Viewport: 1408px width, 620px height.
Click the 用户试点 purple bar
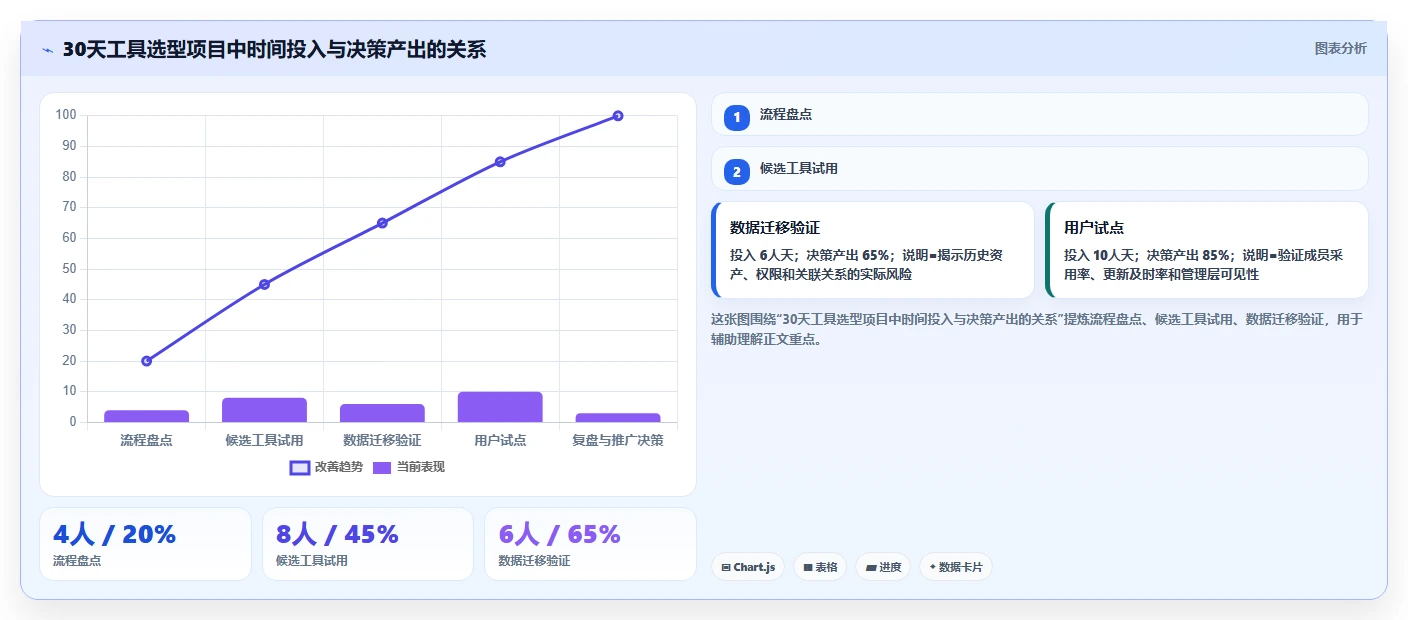click(500, 407)
